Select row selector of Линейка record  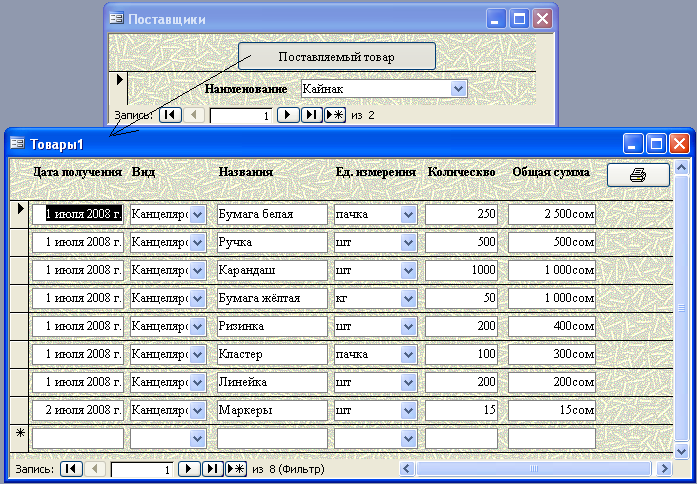19,382
